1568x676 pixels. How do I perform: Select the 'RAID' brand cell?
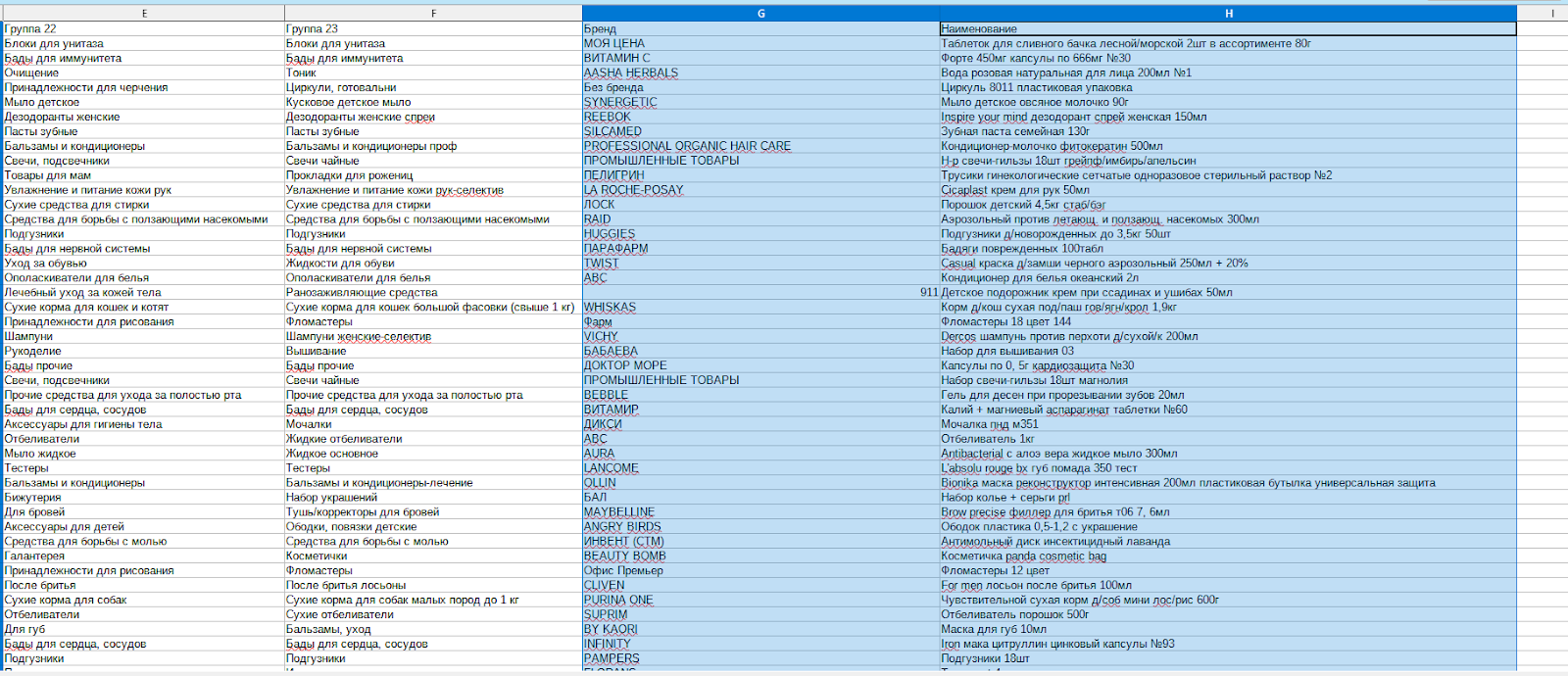pyautogui.click(x=761, y=219)
